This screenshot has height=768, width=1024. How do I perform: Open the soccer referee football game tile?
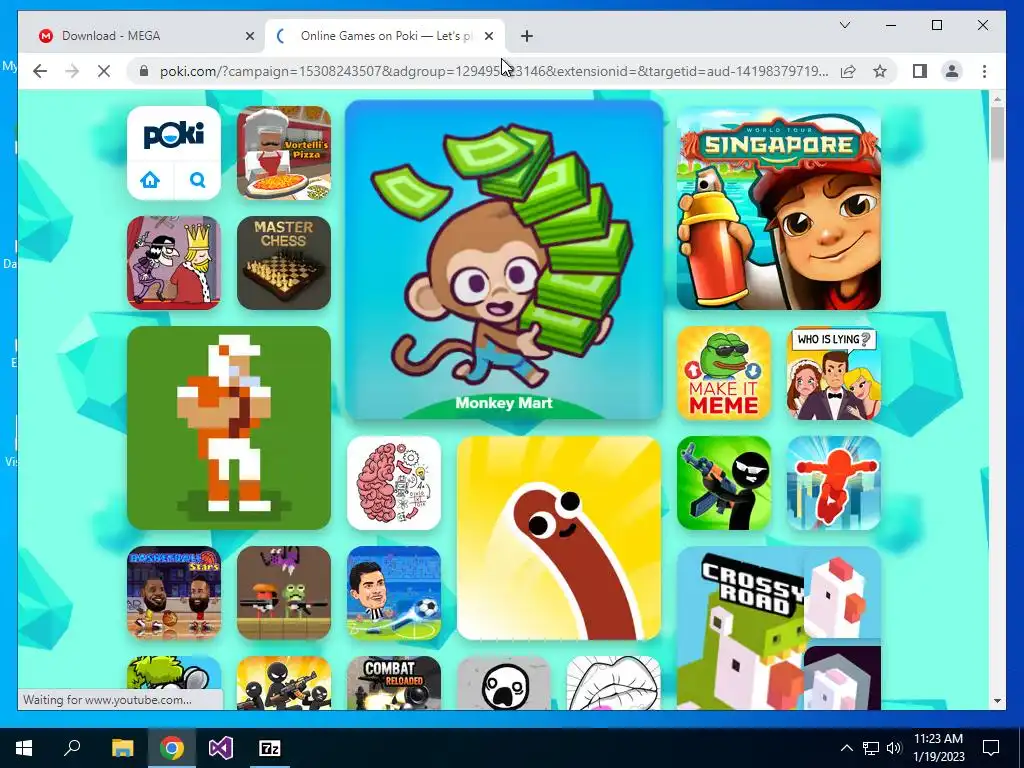click(x=394, y=593)
